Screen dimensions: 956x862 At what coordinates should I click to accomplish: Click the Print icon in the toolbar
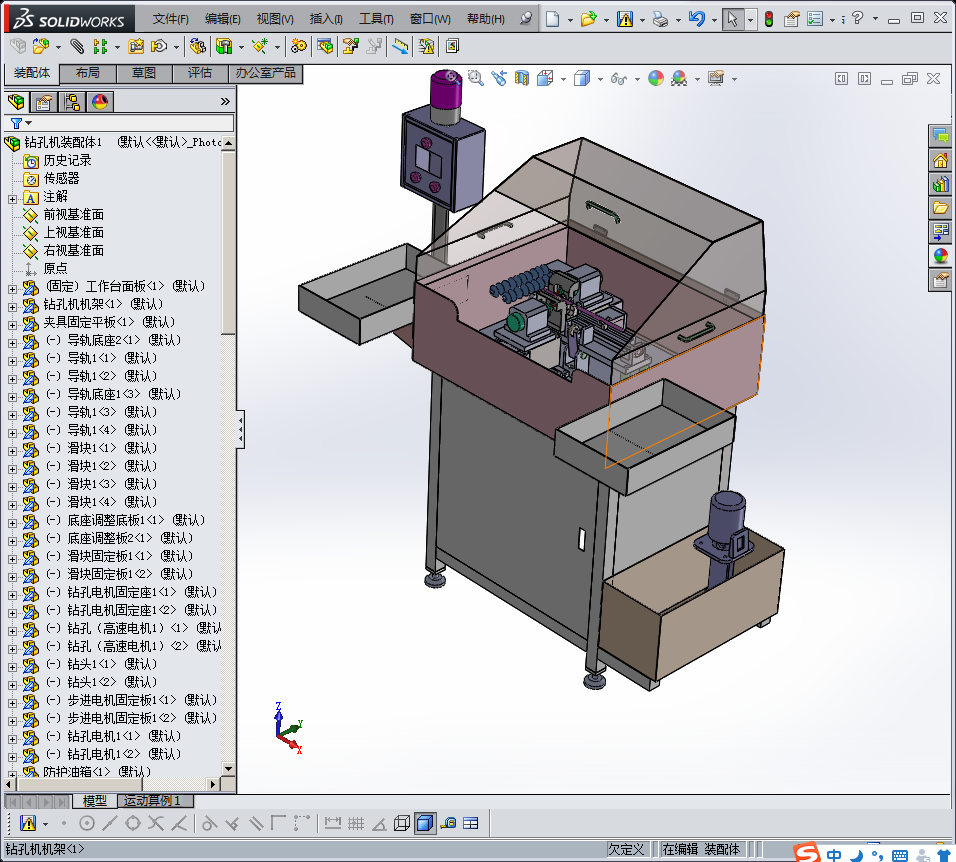tap(660, 19)
